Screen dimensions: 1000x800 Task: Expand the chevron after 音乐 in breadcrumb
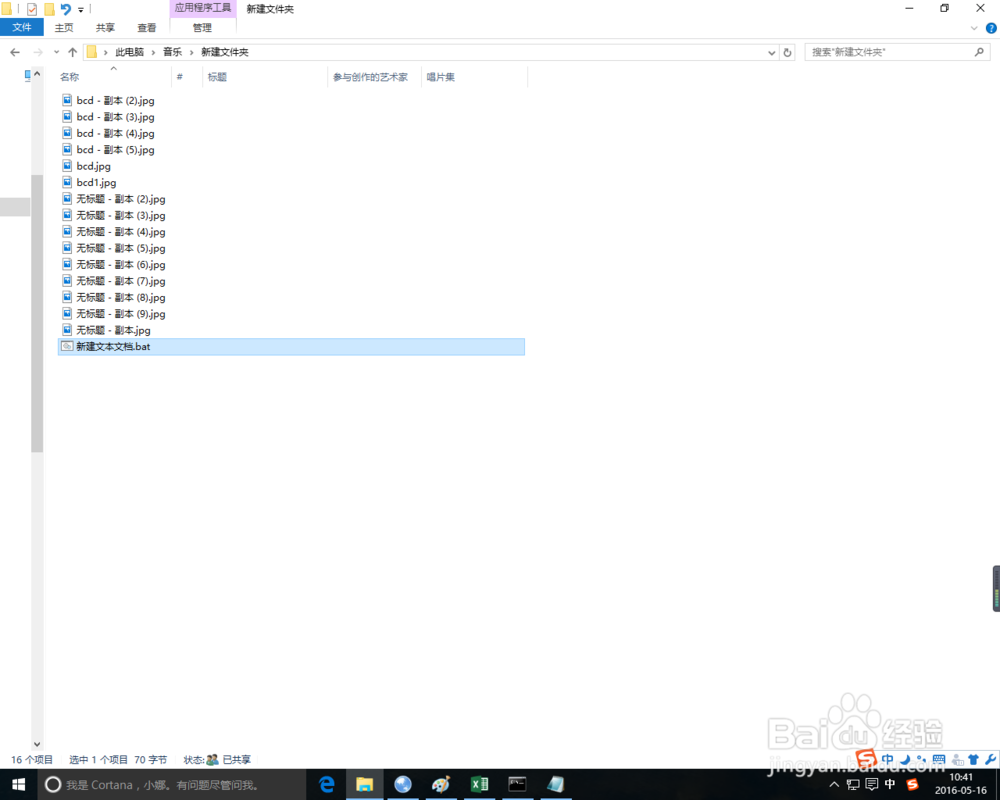coord(191,52)
